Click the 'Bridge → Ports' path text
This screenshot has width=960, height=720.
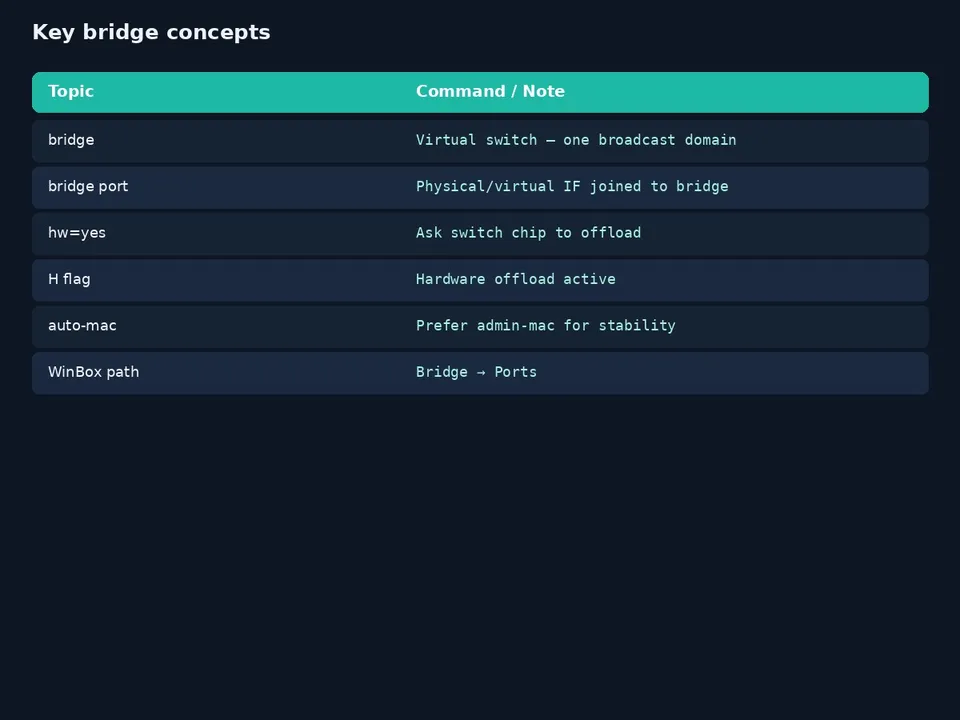(476, 372)
